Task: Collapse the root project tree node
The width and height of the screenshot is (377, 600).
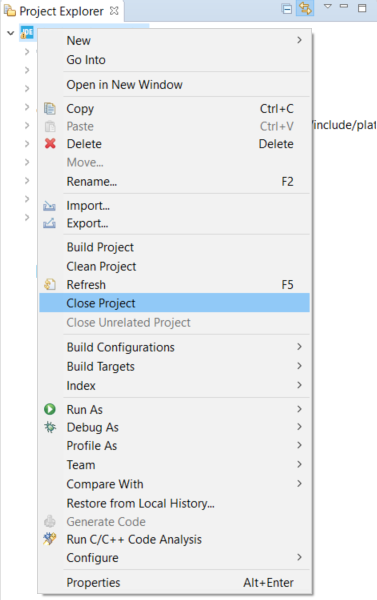Action: point(11,33)
